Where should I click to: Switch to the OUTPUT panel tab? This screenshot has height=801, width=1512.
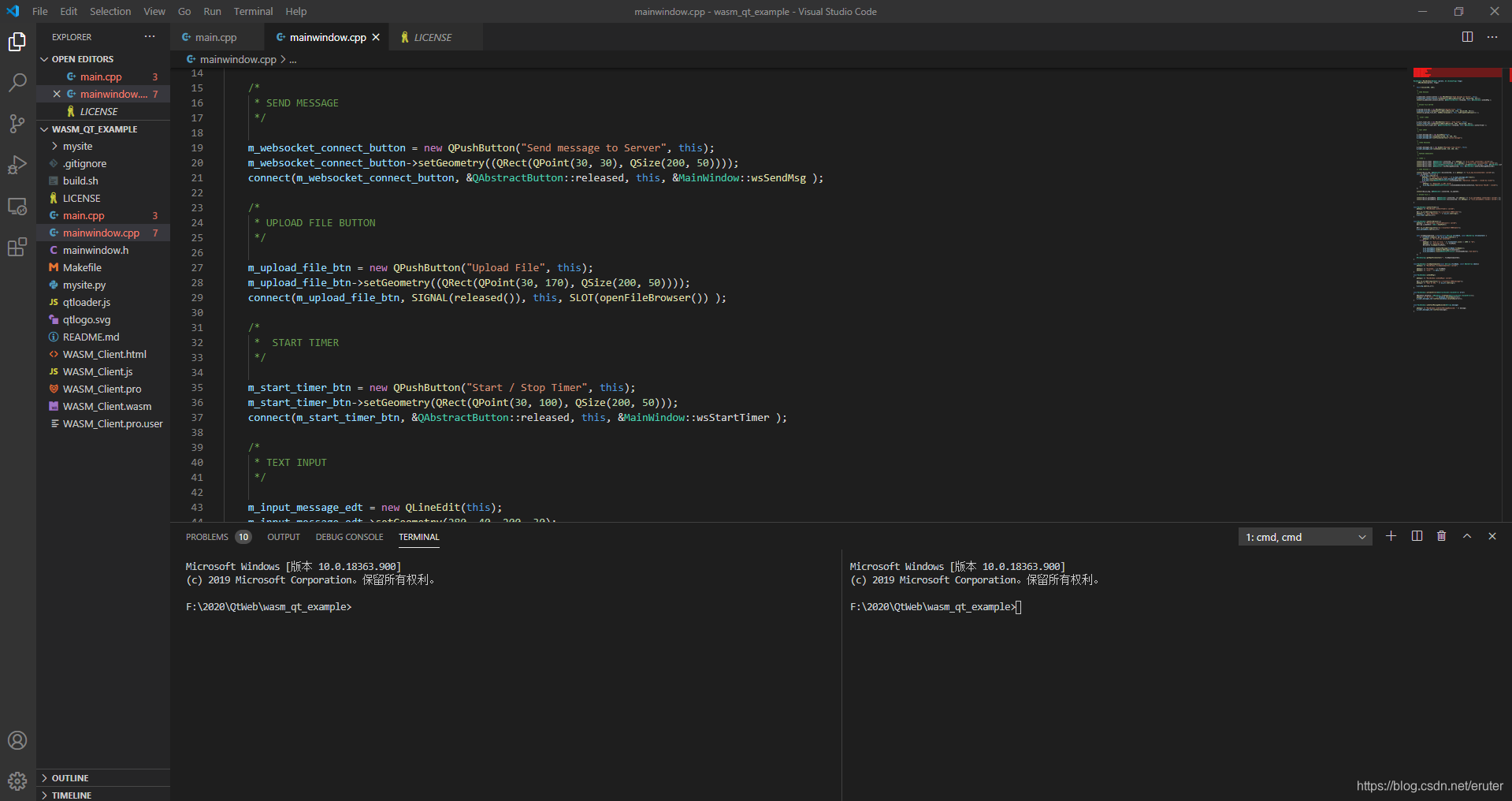[x=284, y=537]
